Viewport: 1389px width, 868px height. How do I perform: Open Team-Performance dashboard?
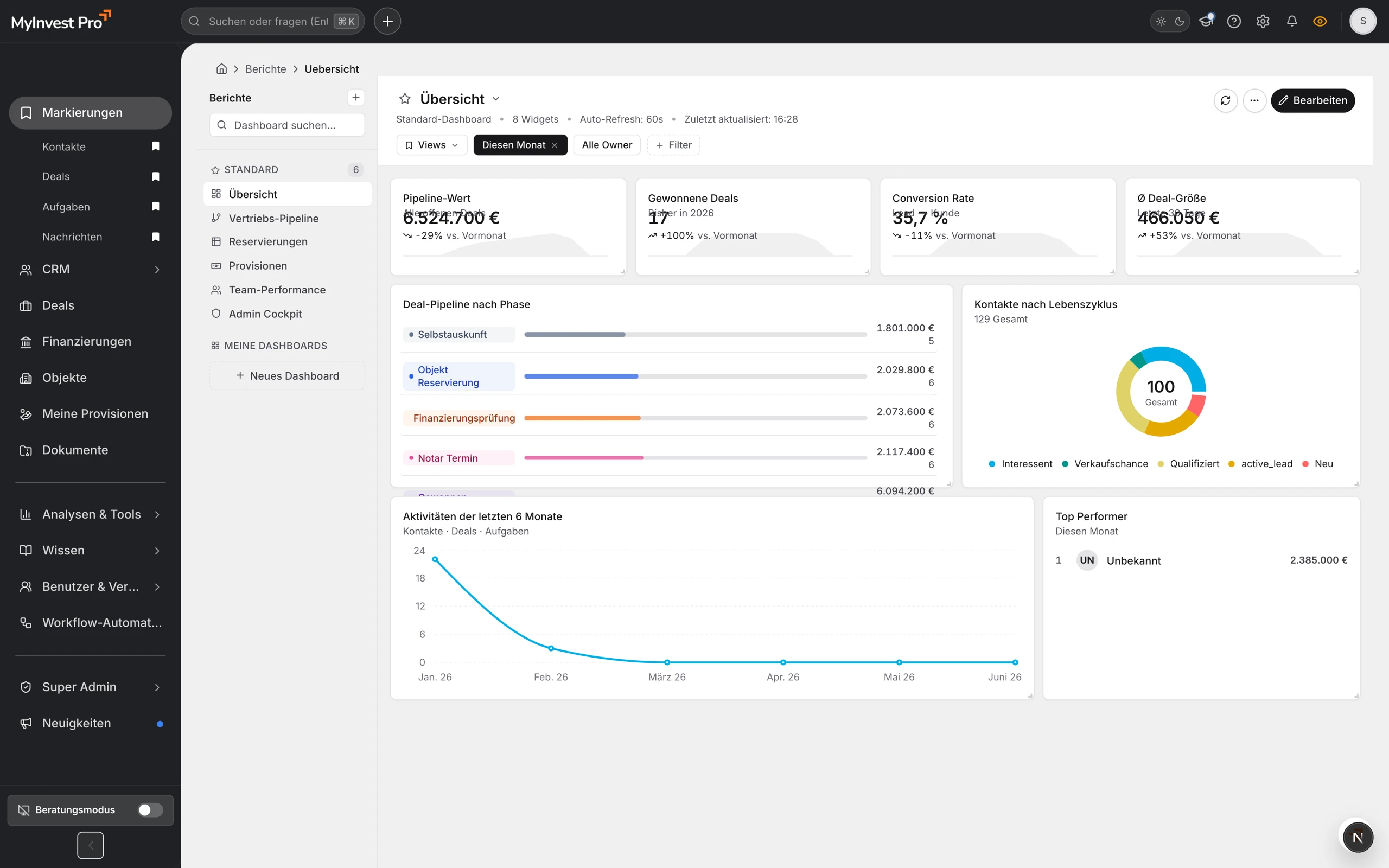(x=288, y=290)
